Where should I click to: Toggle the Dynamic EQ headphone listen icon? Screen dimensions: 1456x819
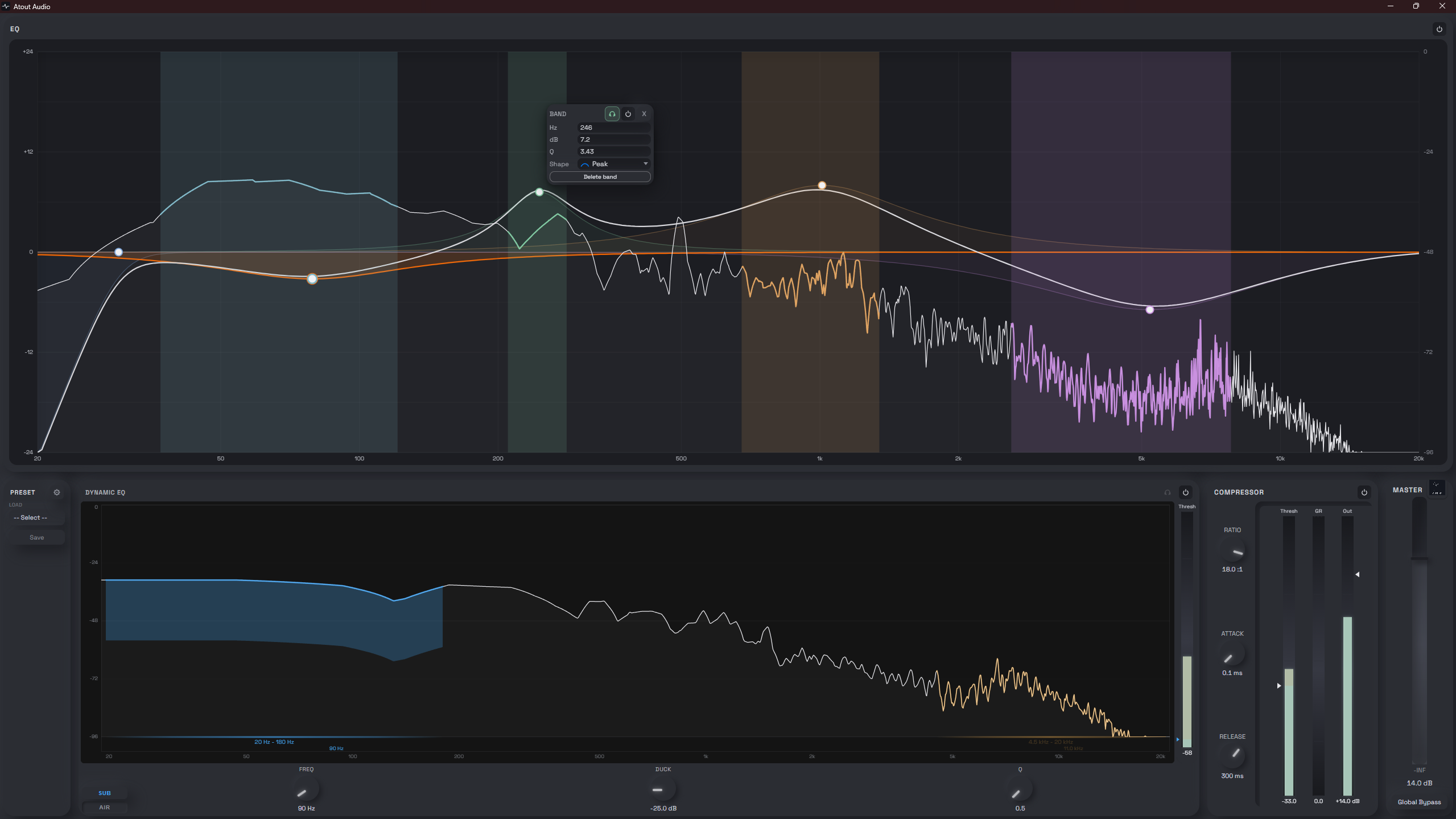tap(1168, 492)
